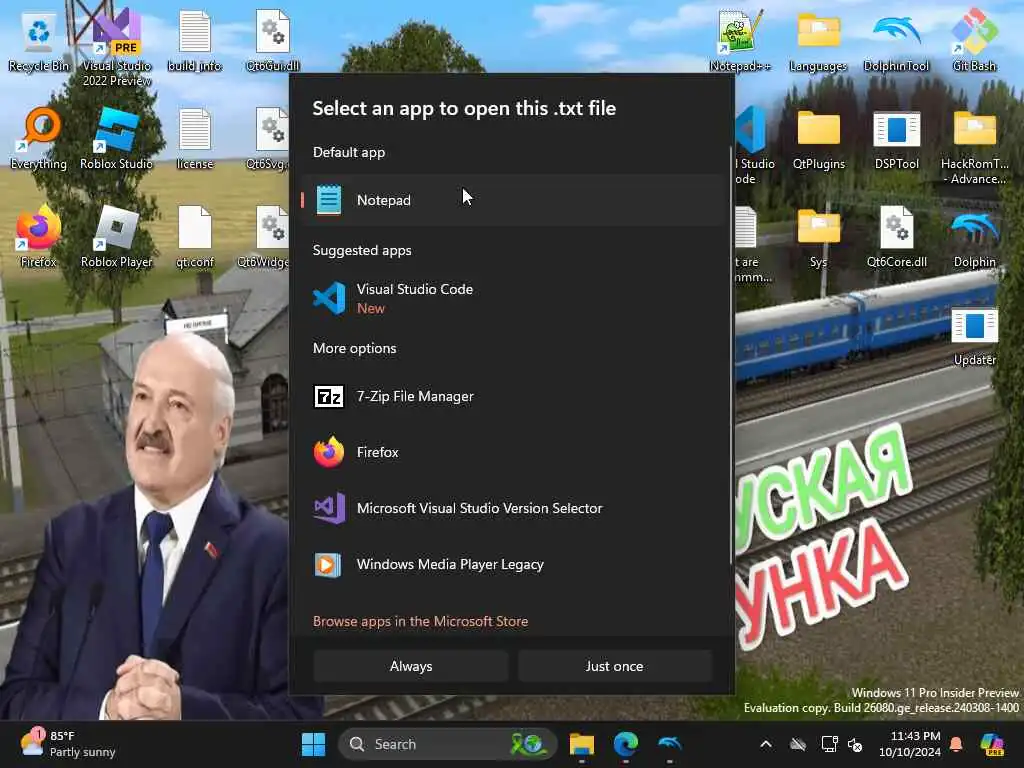The width and height of the screenshot is (1024, 768).
Task: Click the Always button
Action: [411, 666]
